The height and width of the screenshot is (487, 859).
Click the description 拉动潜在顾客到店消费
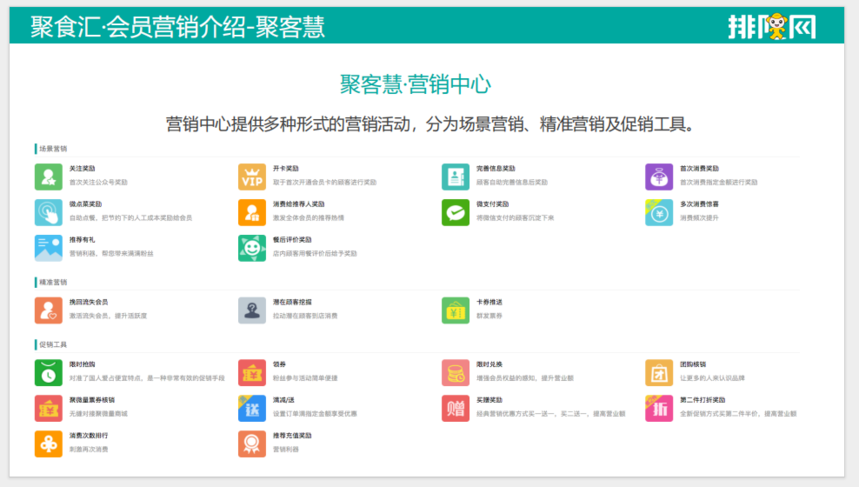[x=305, y=316]
